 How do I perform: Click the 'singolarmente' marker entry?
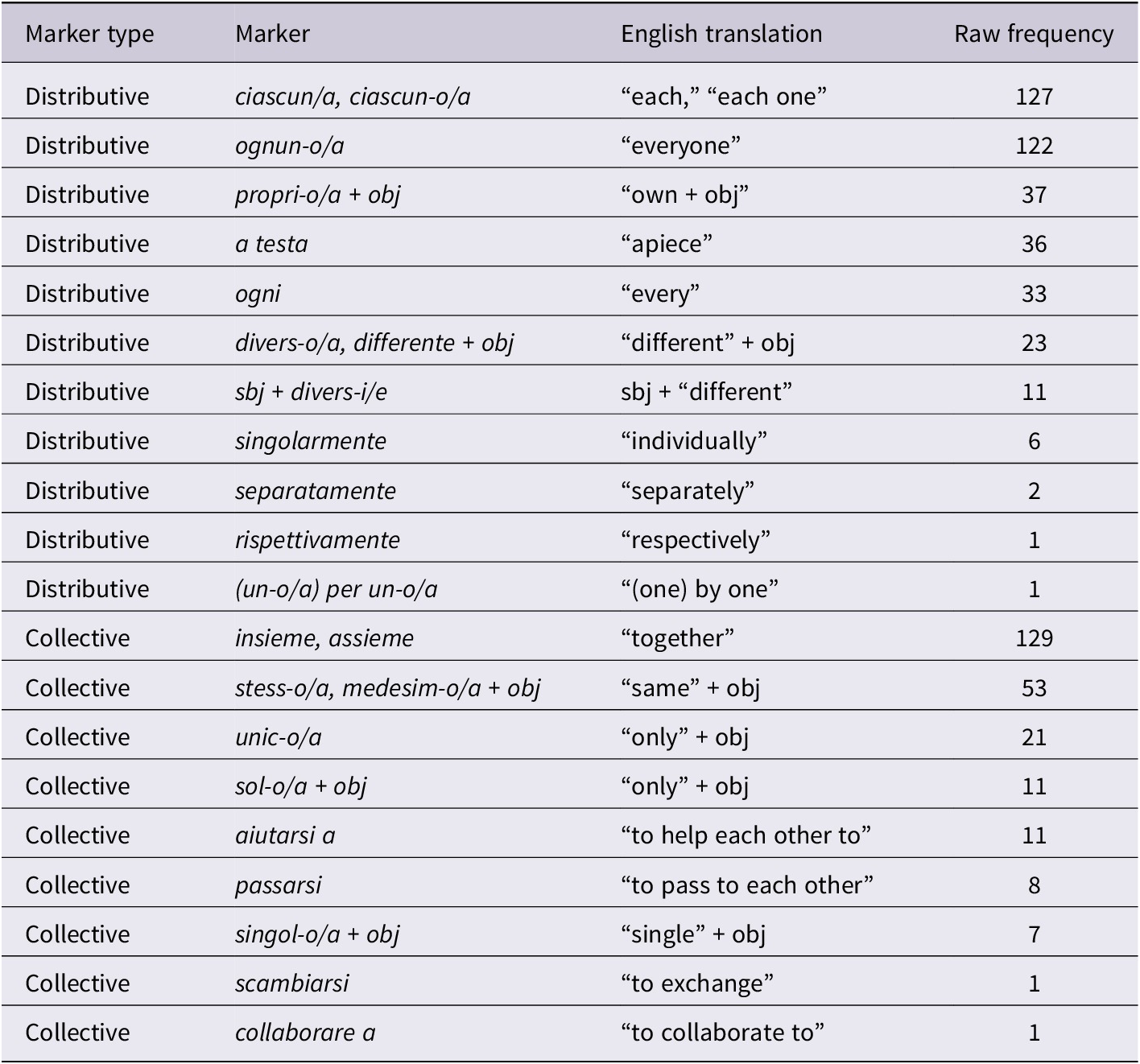(311, 441)
